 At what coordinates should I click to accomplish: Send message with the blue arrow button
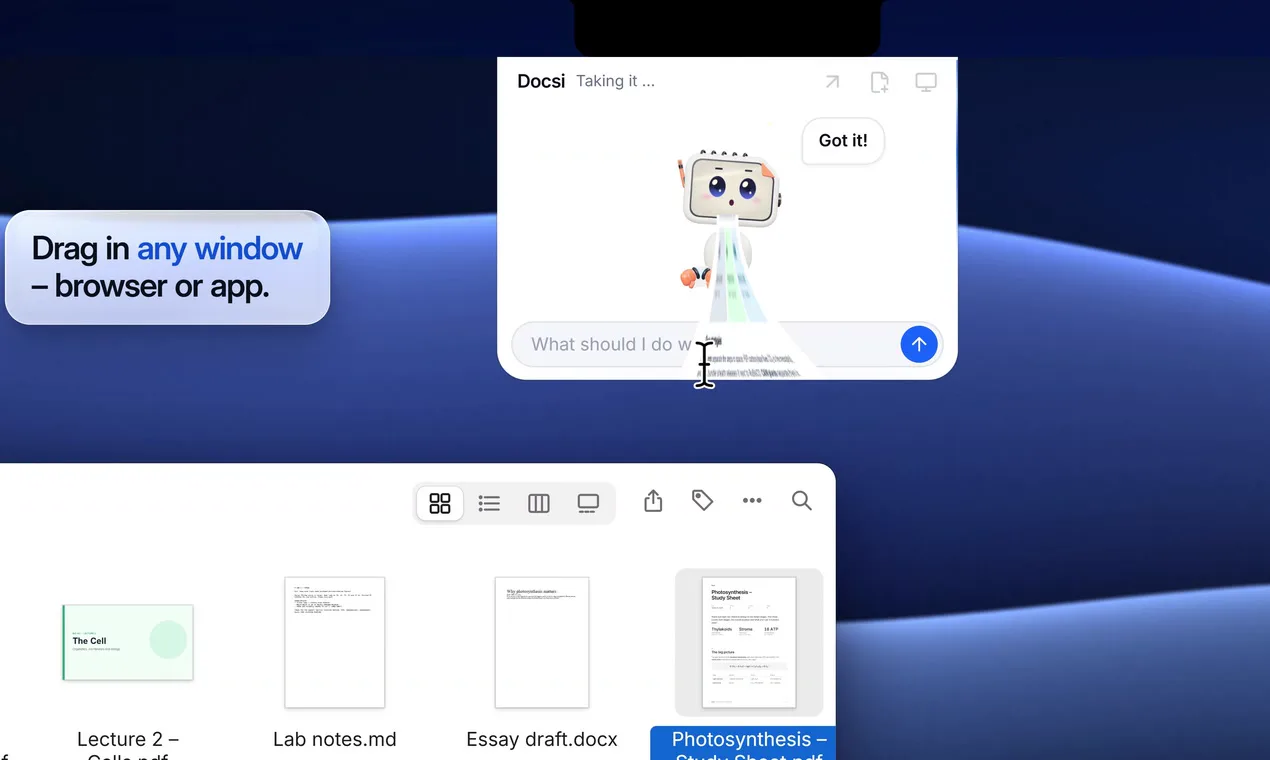click(x=919, y=345)
